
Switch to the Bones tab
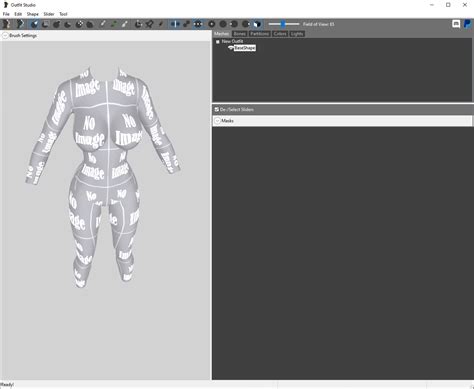[239, 34]
